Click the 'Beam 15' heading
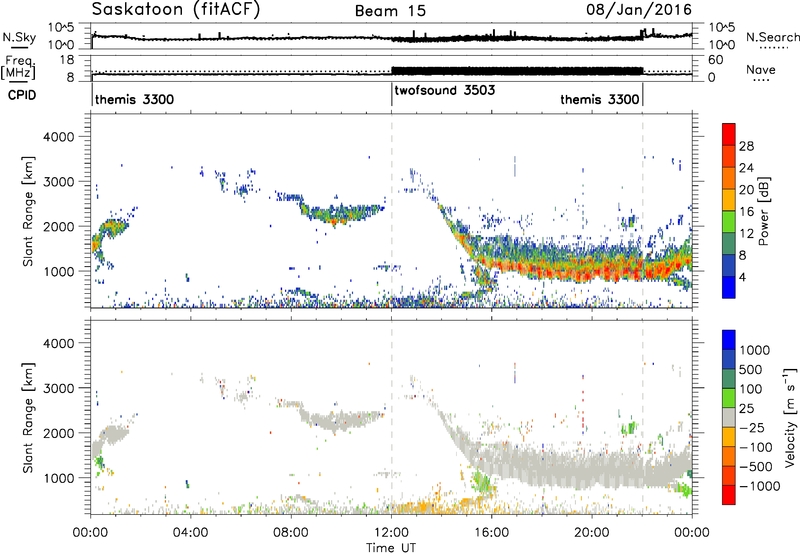This screenshot has height=554, width=800. 390,11
